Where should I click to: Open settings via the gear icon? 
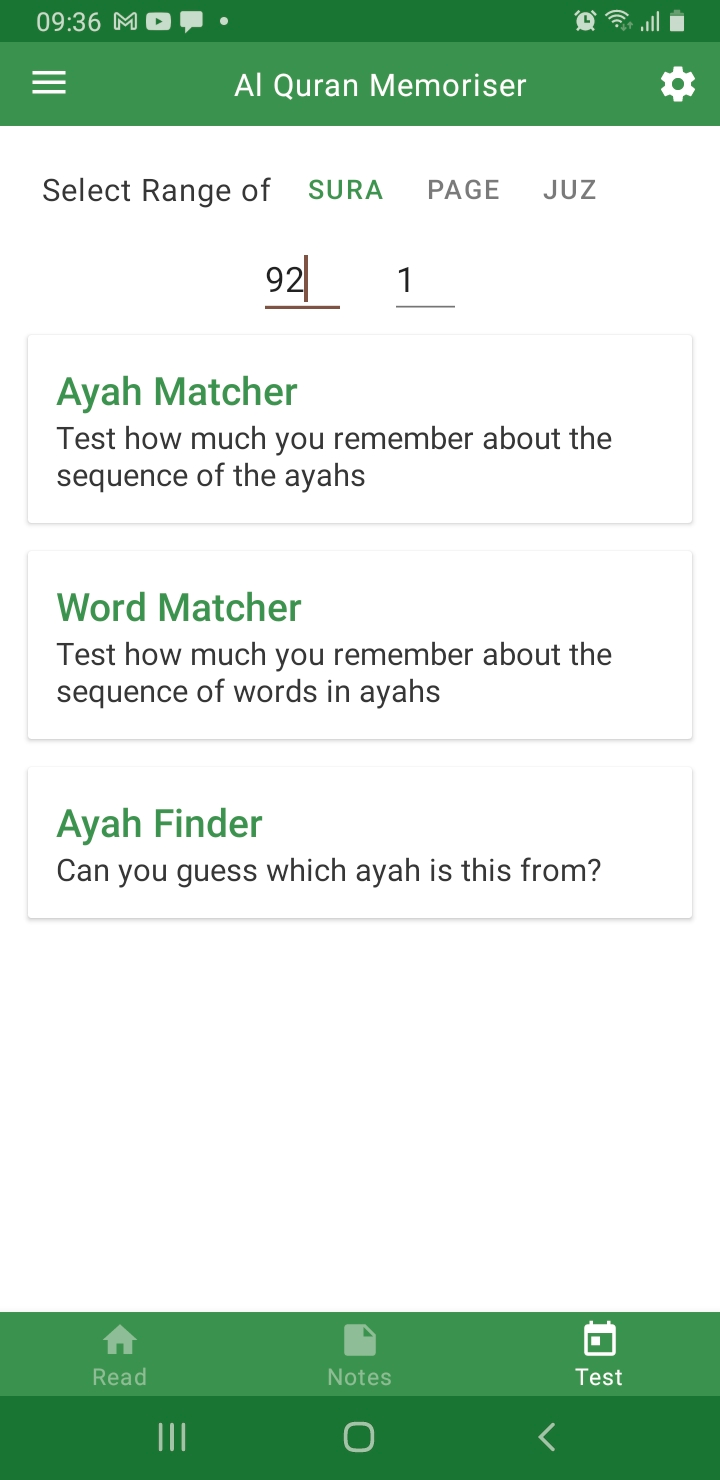point(678,85)
